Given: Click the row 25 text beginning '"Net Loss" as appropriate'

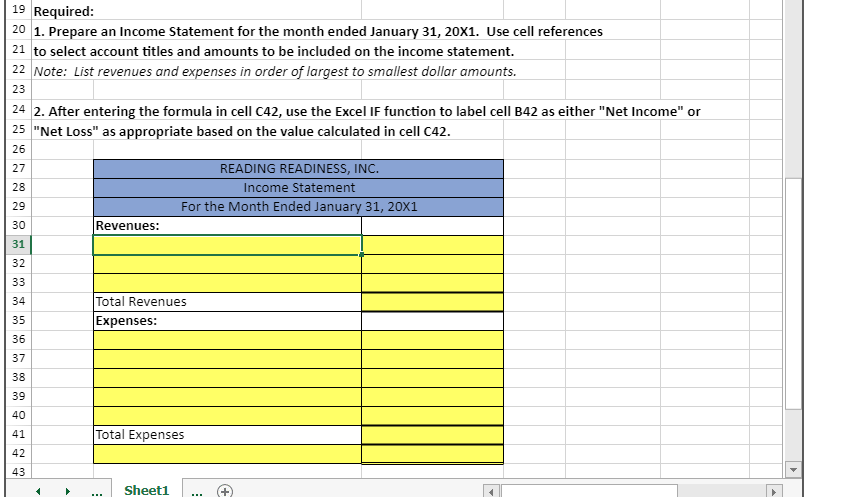Looking at the screenshot, I should click(x=242, y=131).
